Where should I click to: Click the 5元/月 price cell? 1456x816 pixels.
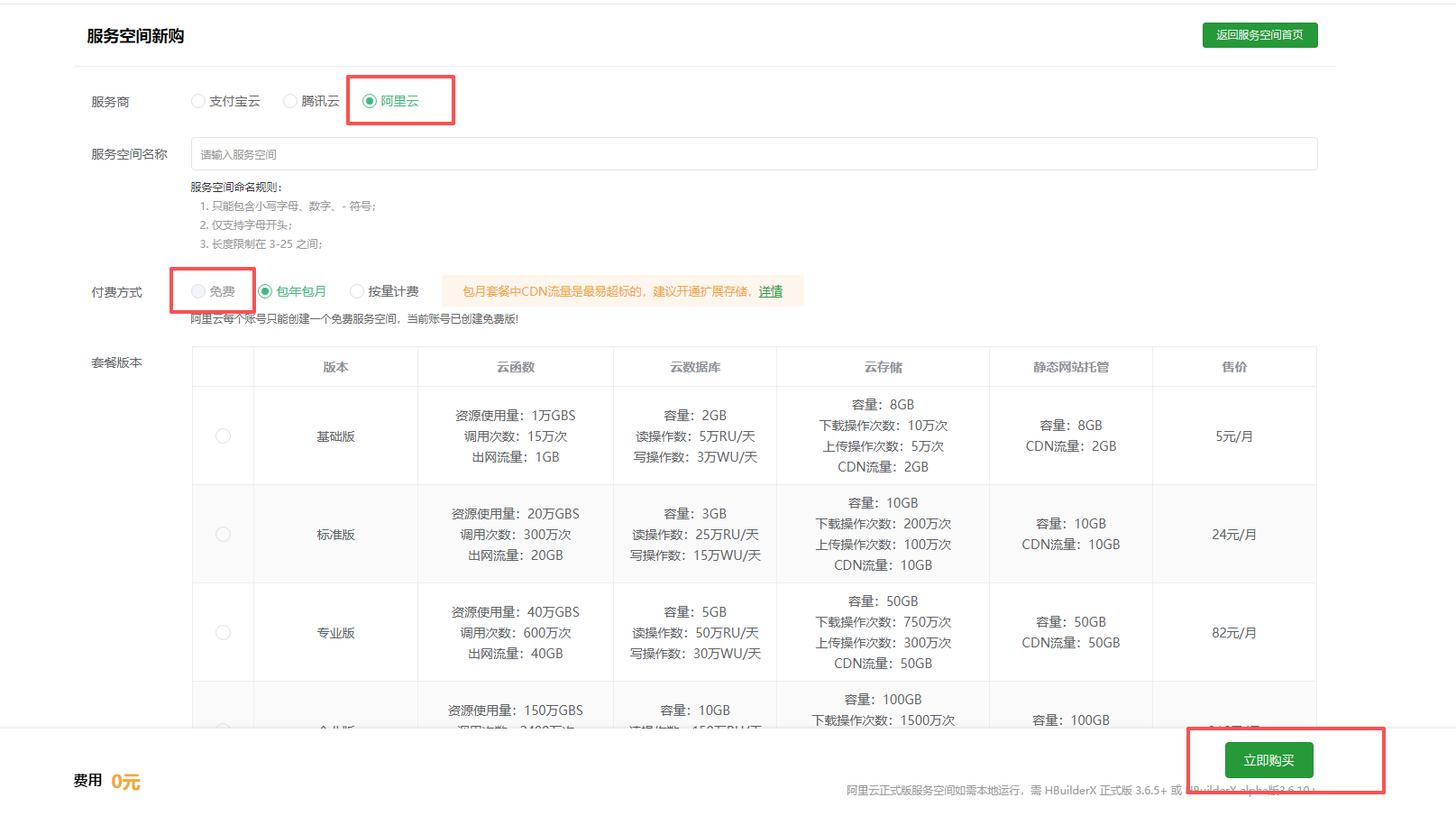coord(1233,436)
